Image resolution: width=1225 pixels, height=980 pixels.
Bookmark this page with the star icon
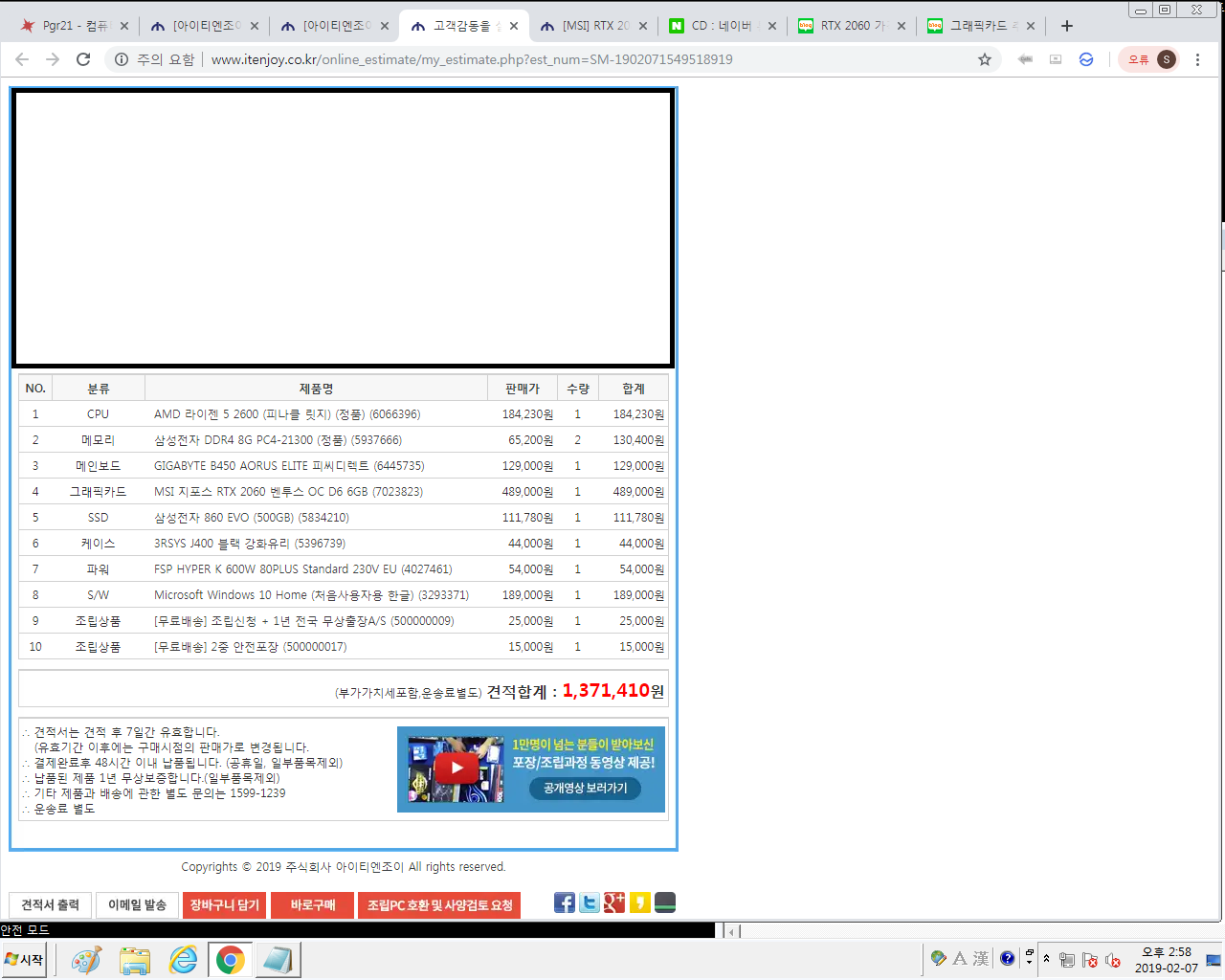(985, 59)
